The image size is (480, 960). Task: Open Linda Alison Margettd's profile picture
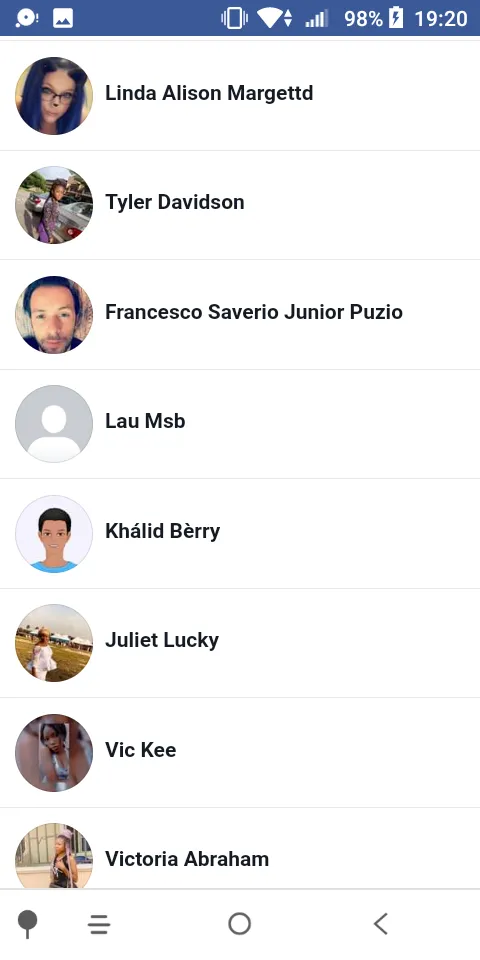pos(54,96)
